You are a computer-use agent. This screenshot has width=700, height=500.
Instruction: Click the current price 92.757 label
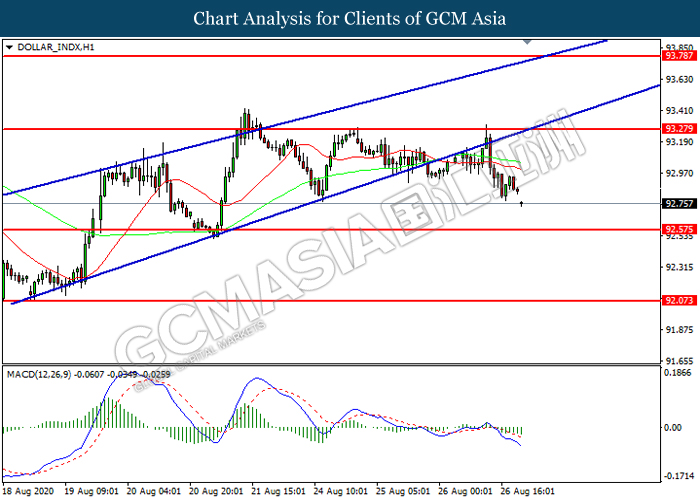click(679, 204)
